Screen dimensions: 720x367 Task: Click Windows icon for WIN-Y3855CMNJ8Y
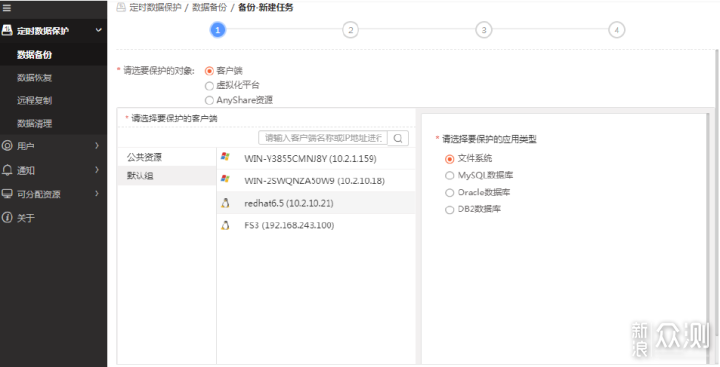click(225, 157)
